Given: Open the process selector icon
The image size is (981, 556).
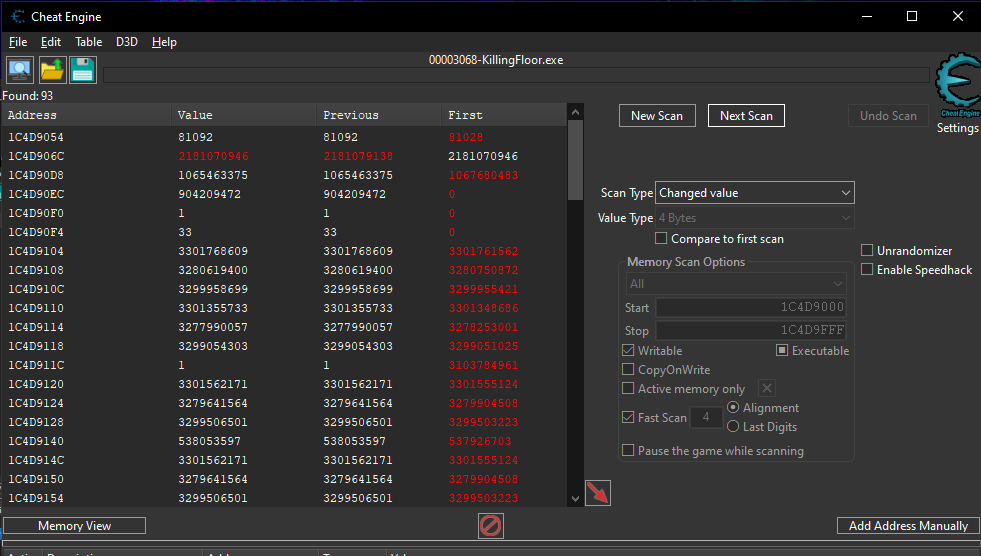Looking at the screenshot, I should click(20, 70).
